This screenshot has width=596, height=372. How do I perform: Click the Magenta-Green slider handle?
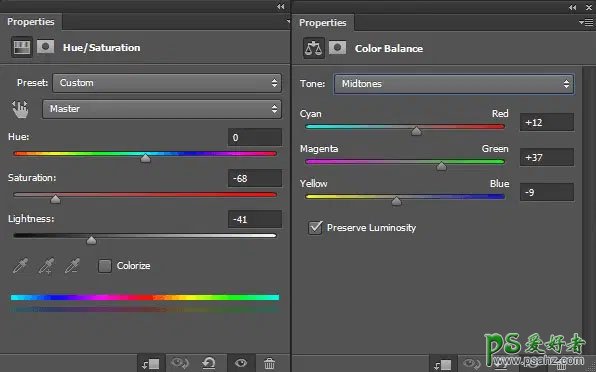pos(441,166)
